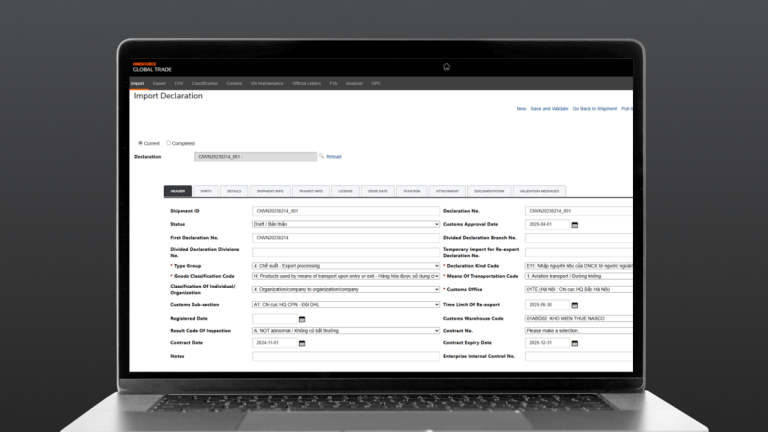Open Customs Approval Date calendar picker
768x432 pixels.
(x=575, y=225)
